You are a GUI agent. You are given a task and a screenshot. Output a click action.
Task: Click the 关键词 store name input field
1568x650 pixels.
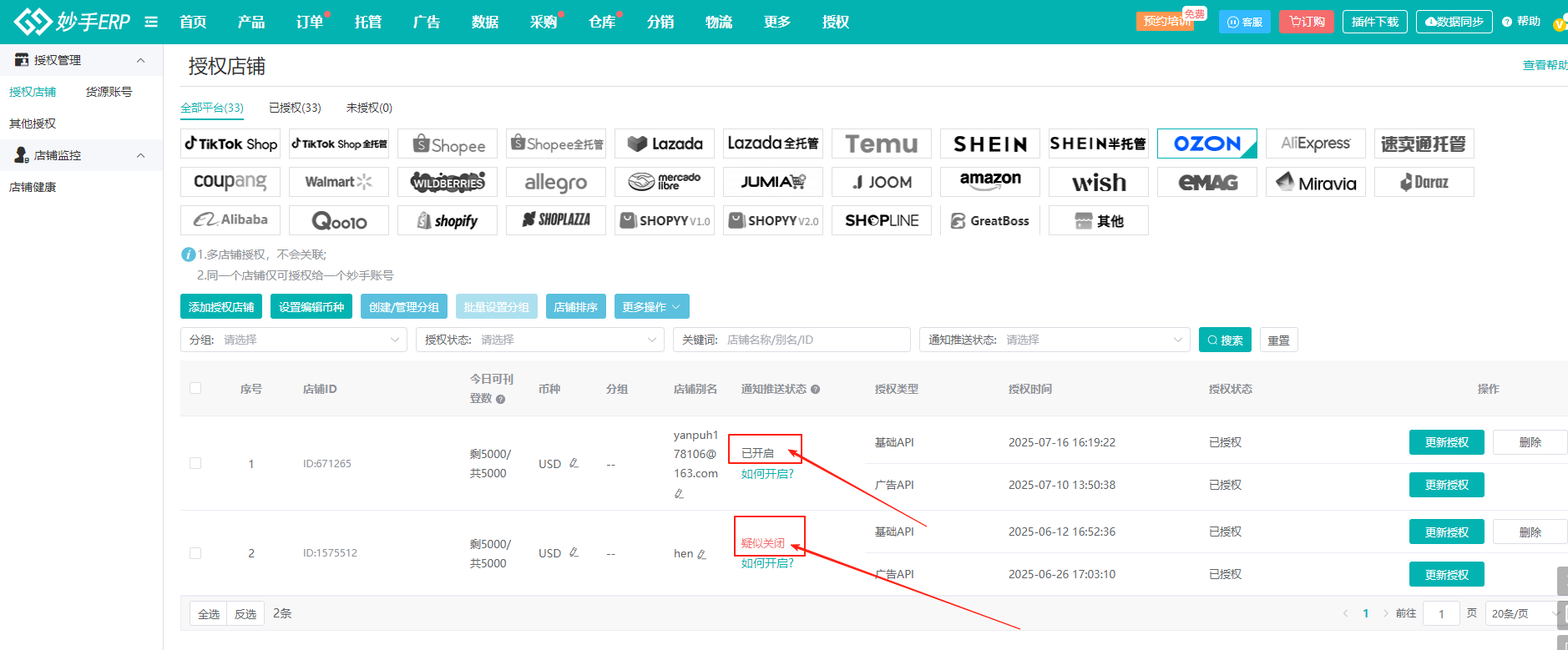click(x=814, y=340)
